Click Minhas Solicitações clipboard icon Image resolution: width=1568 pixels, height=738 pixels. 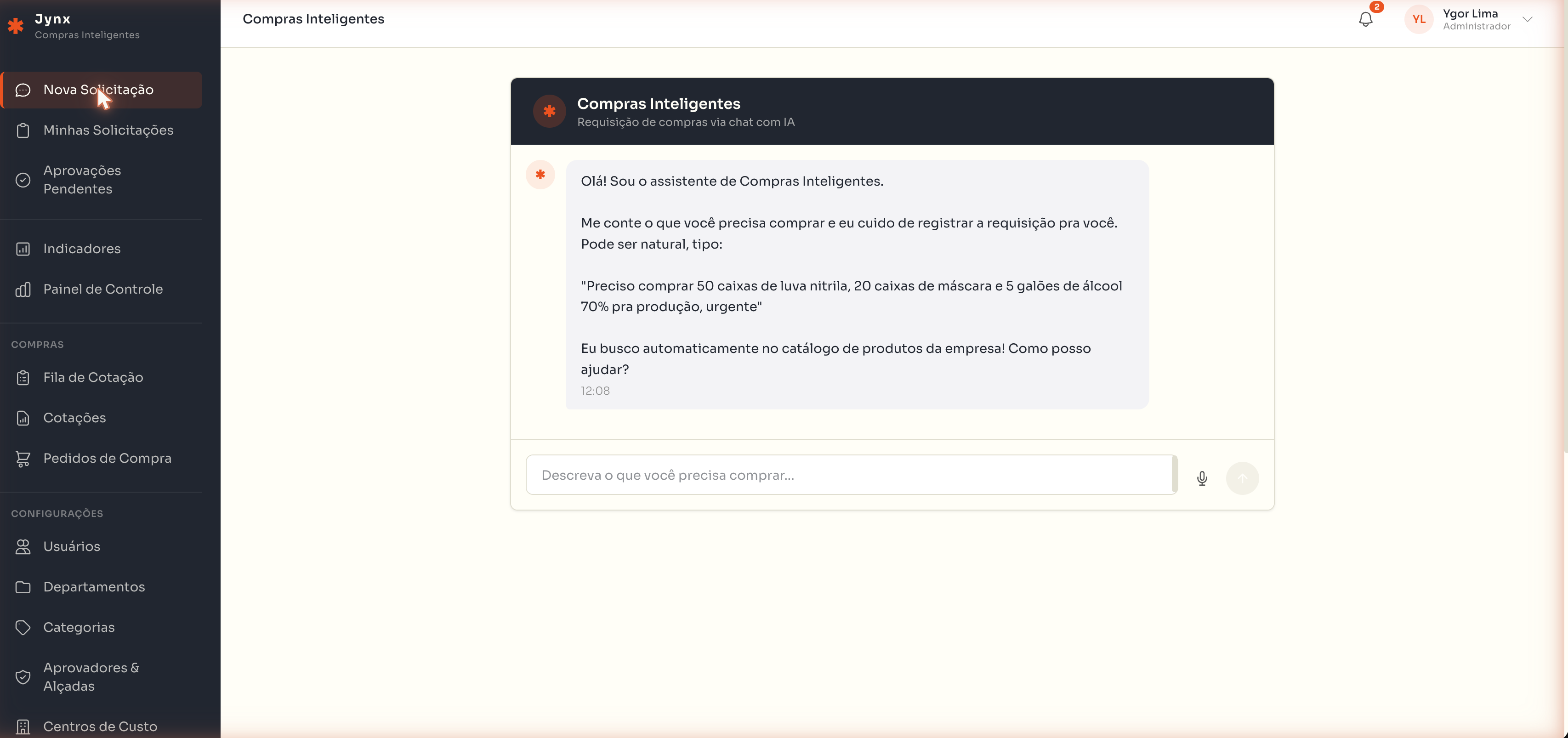tap(23, 130)
